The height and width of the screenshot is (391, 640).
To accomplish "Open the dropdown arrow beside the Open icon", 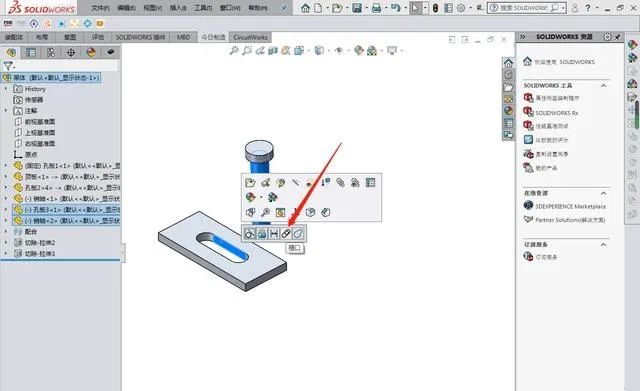I will [x=347, y=8].
